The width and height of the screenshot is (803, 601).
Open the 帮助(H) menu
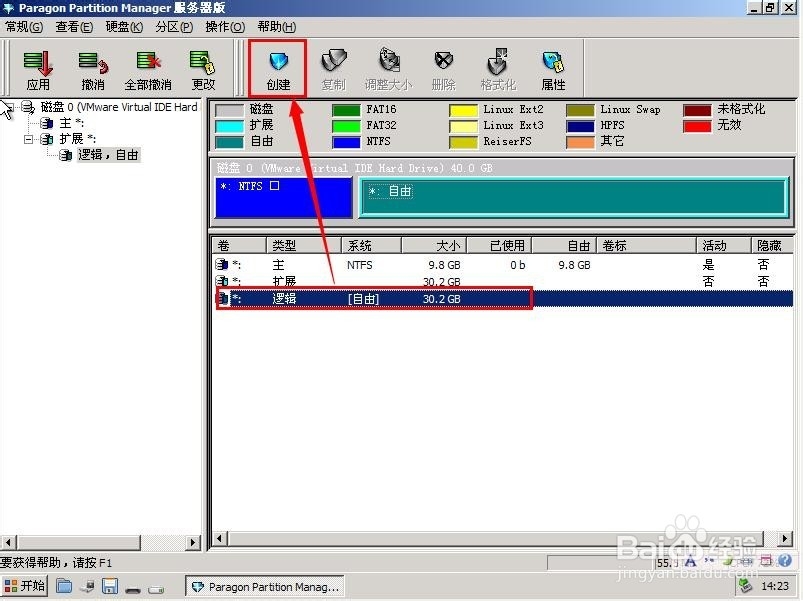(x=277, y=27)
